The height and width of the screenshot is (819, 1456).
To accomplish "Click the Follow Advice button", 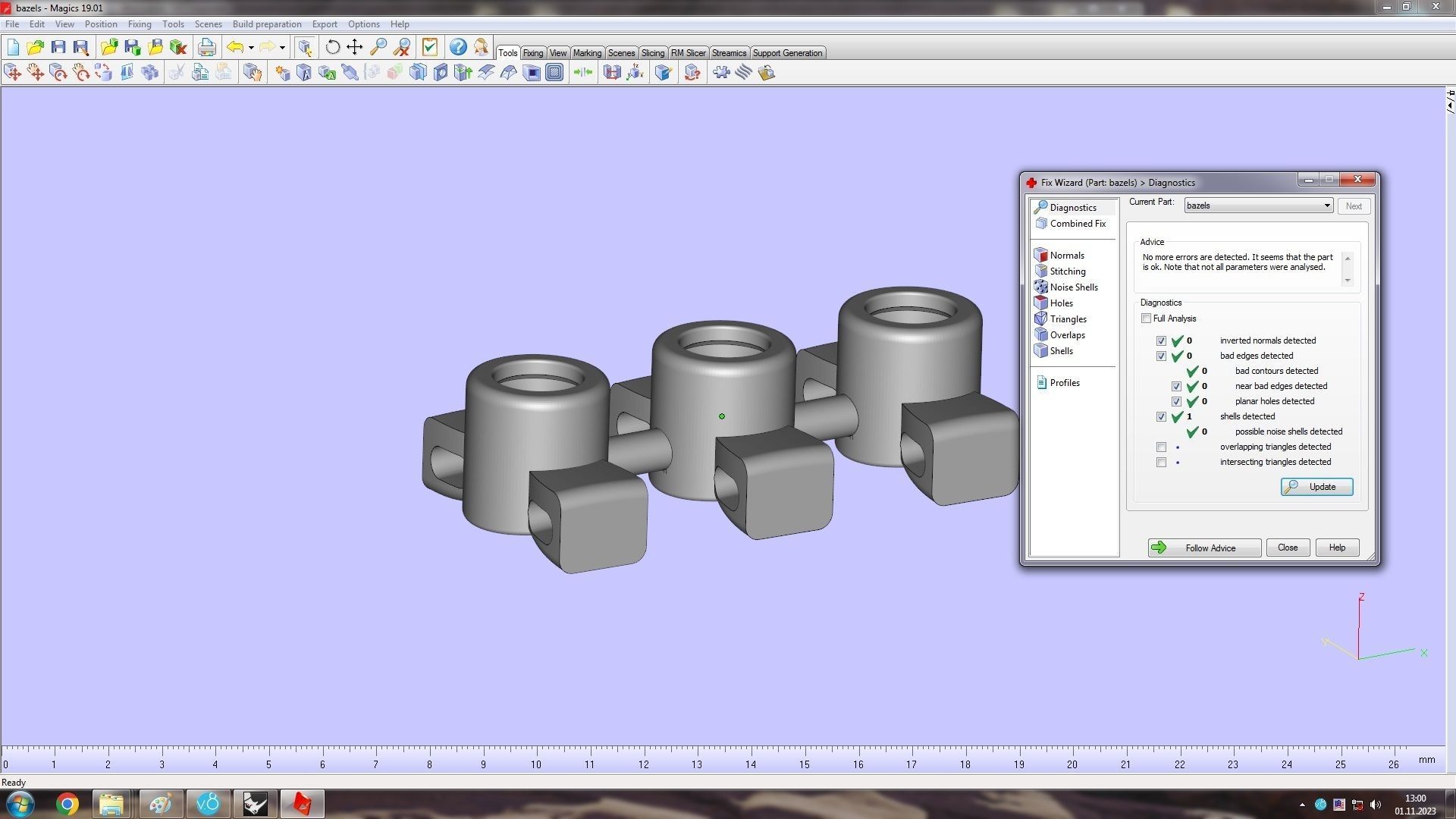I will [1204, 548].
